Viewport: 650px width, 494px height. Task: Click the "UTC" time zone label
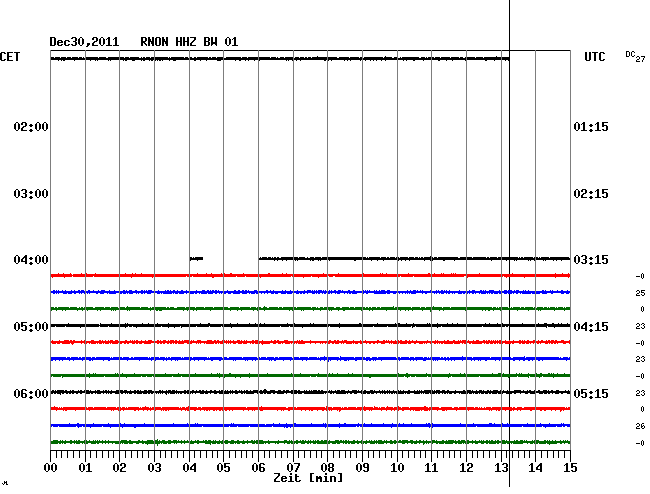(x=595, y=57)
